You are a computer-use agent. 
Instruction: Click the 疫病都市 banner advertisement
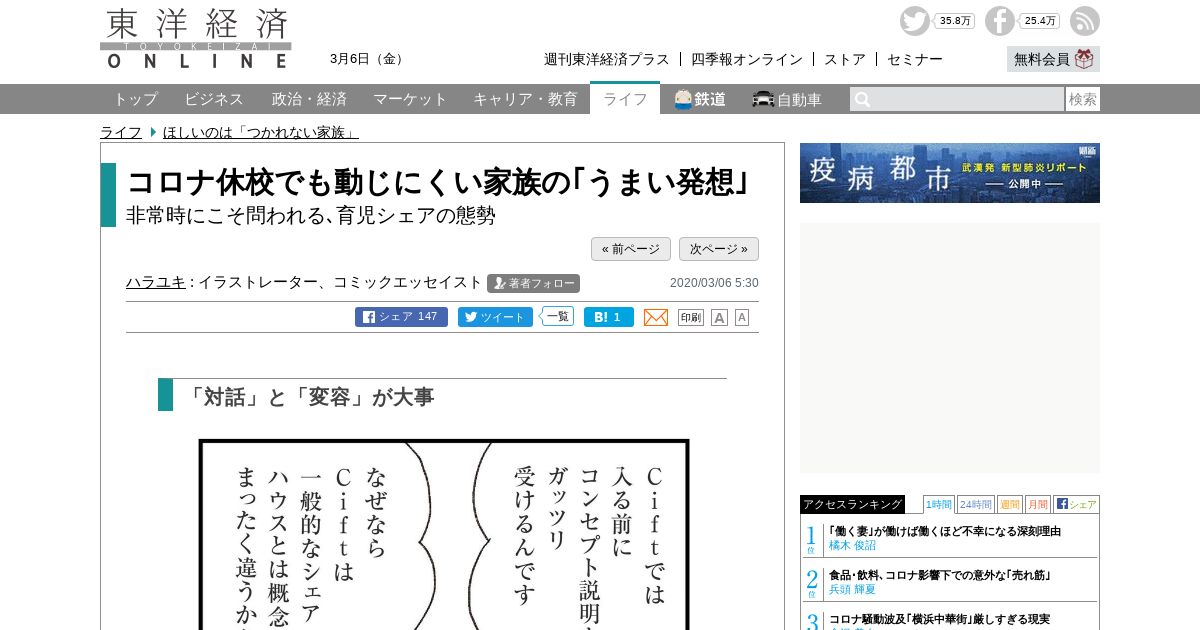pyautogui.click(x=950, y=173)
